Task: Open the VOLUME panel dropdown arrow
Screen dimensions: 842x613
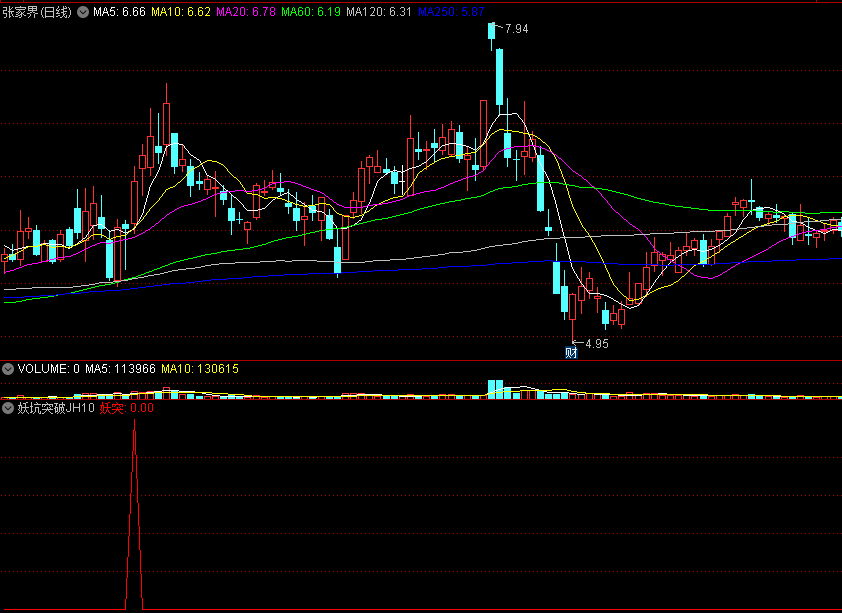Action: coord(8,369)
